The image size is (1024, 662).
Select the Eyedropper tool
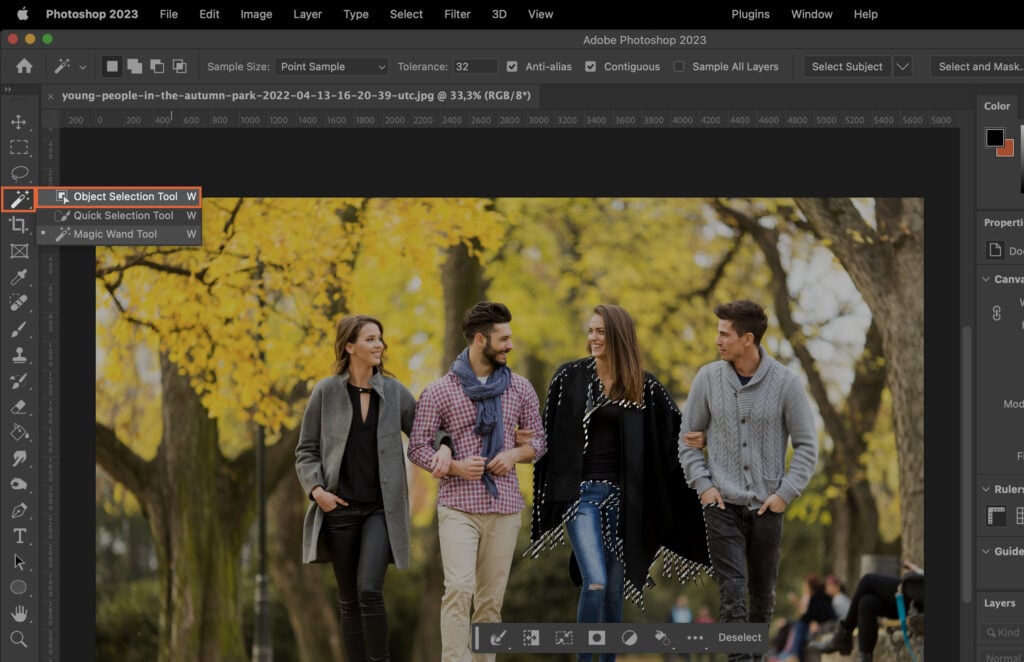19,277
